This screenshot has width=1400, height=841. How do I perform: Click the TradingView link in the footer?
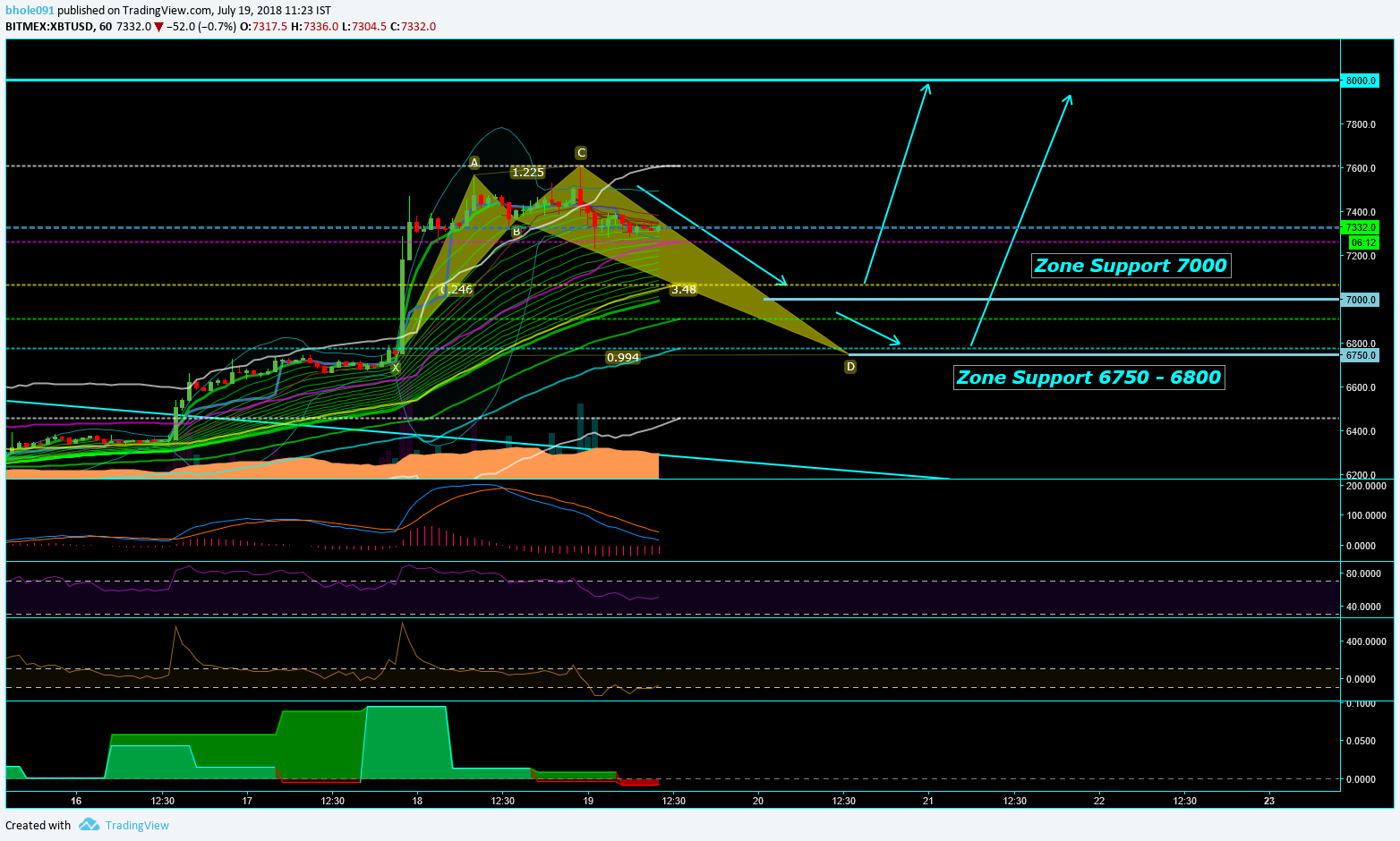pyautogui.click(x=137, y=825)
